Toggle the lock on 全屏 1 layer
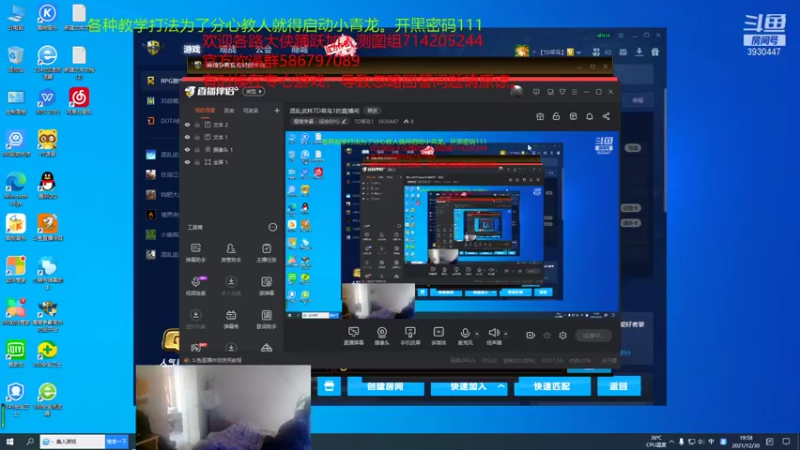The width and height of the screenshot is (800, 450). click(x=197, y=162)
